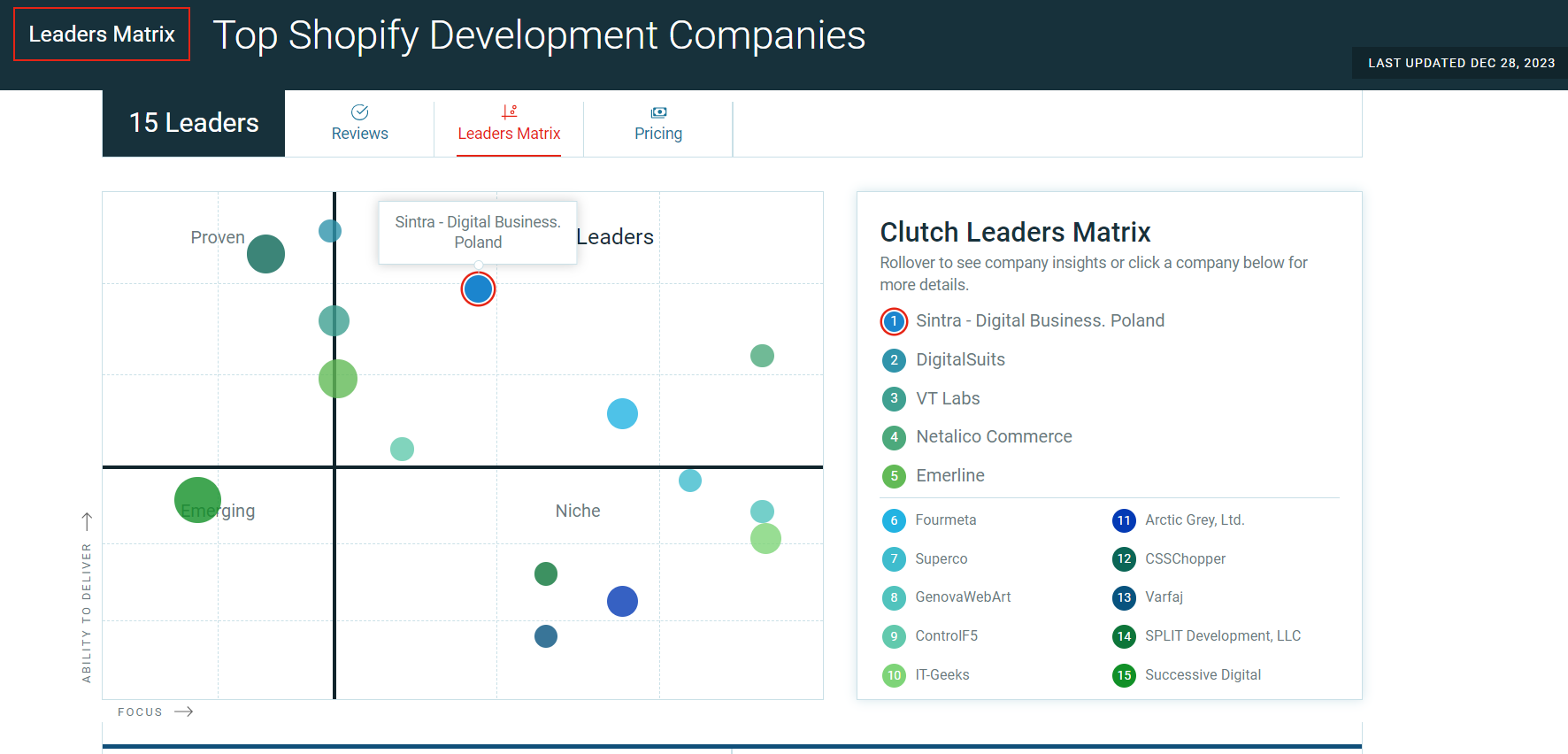Click the Clutch Leaders Matrix heading
The height and width of the screenshot is (754, 1568).
[x=1015, y=232]
